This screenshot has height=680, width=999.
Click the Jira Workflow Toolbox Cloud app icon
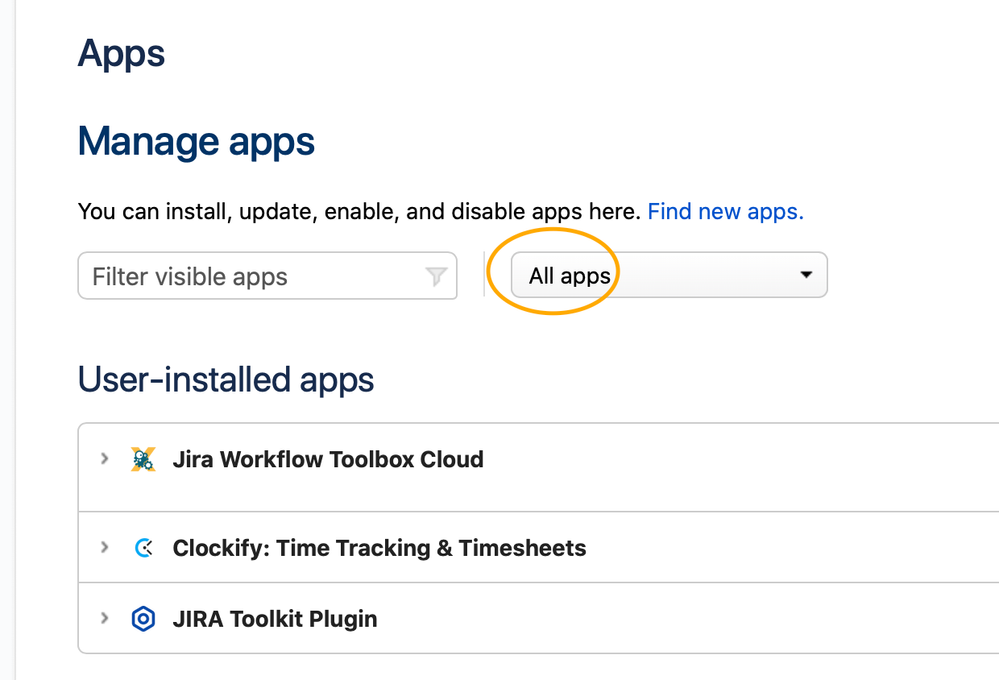click(143, 459)
